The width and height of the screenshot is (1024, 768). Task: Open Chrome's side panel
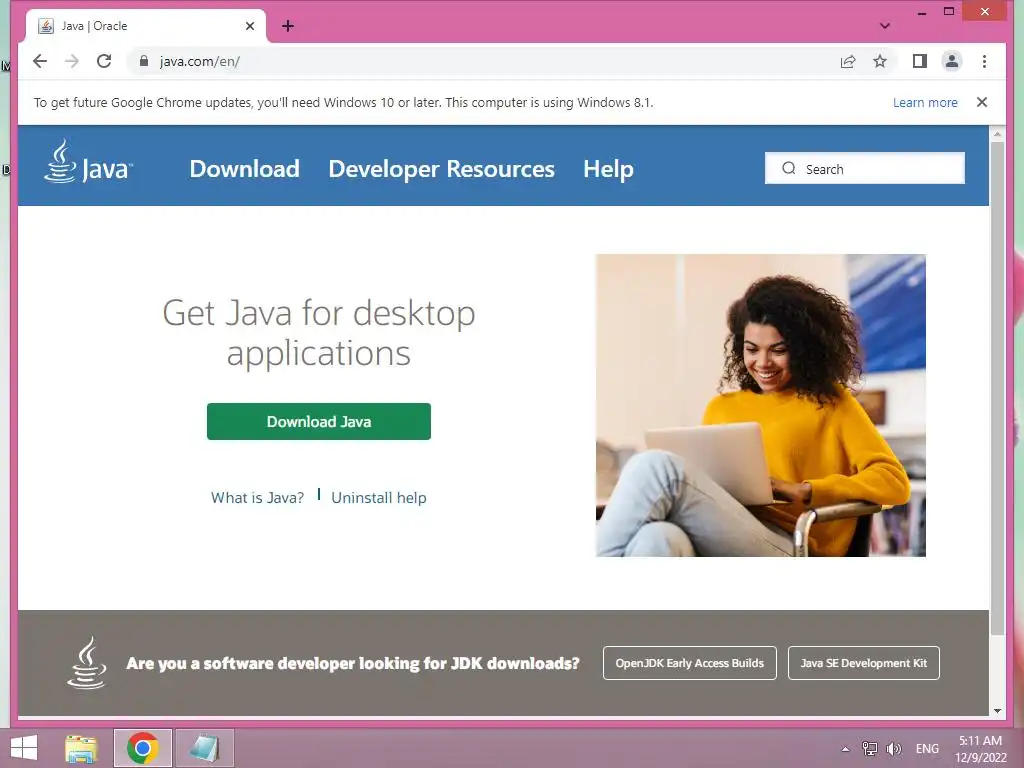tap(920, 61)
